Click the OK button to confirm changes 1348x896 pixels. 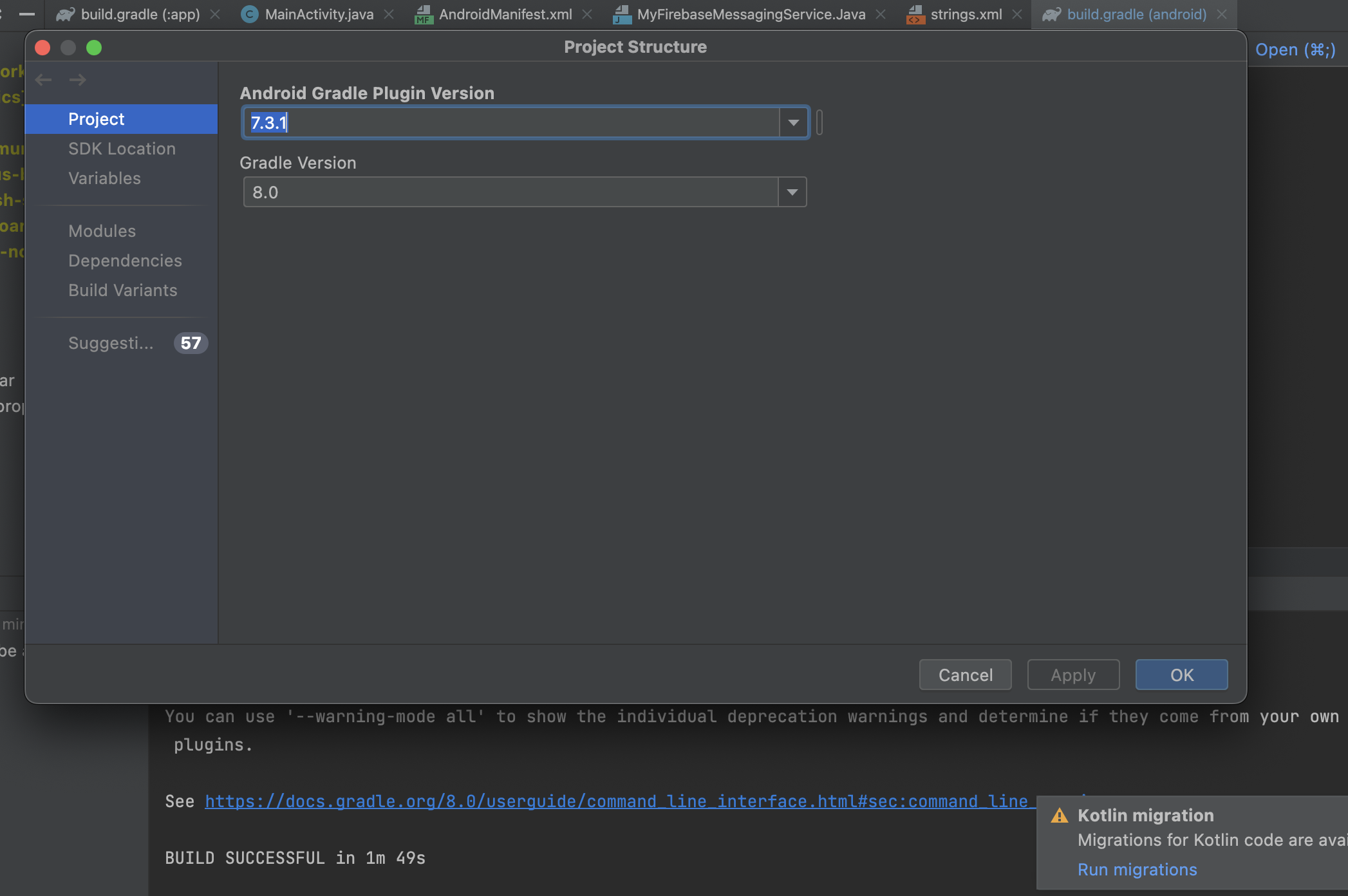pyautogui.click(x=1181, y=675)
